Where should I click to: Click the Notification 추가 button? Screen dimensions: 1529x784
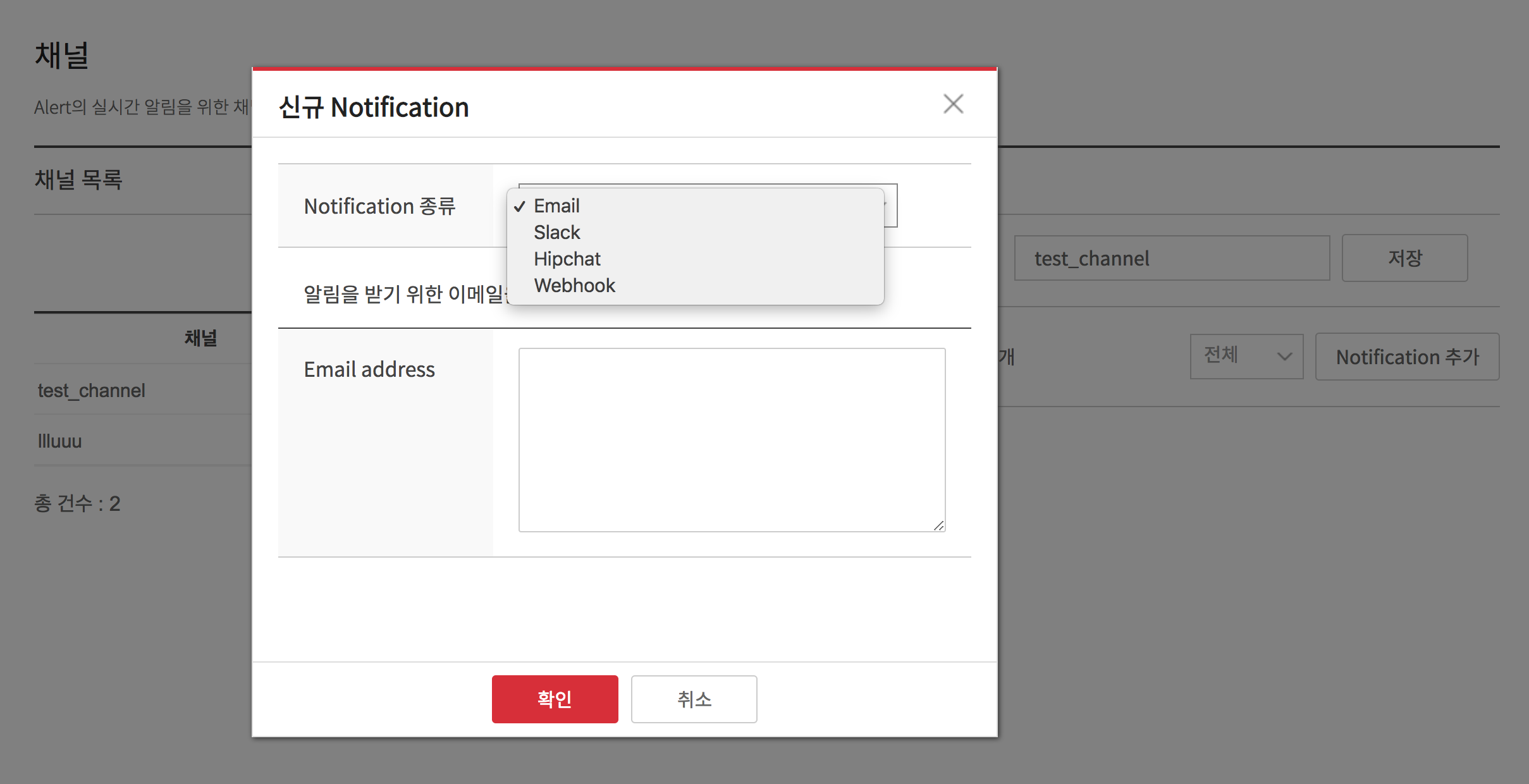click(1407, 357)
